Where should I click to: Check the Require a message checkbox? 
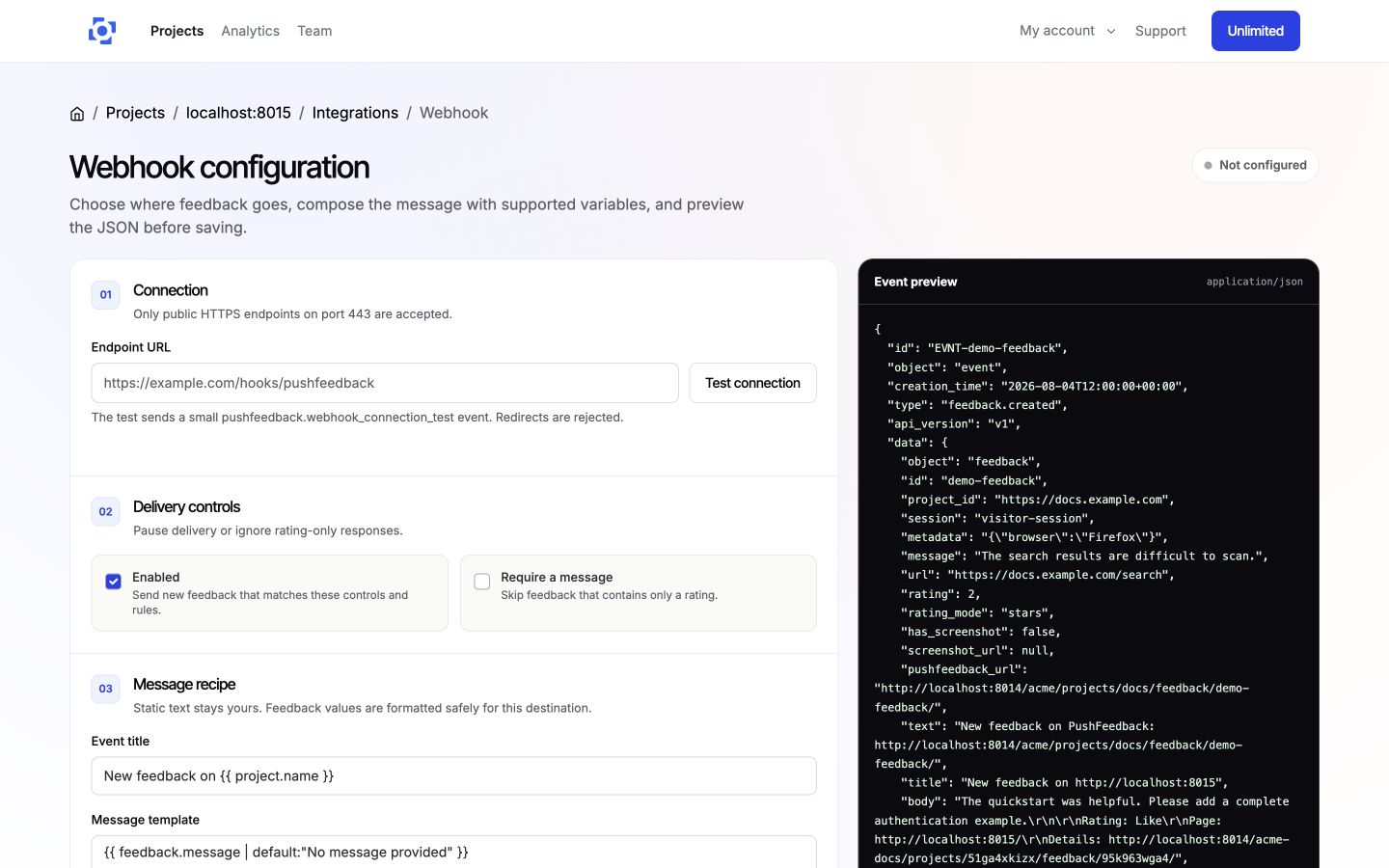pyautogui.click(x=482, y=582)
